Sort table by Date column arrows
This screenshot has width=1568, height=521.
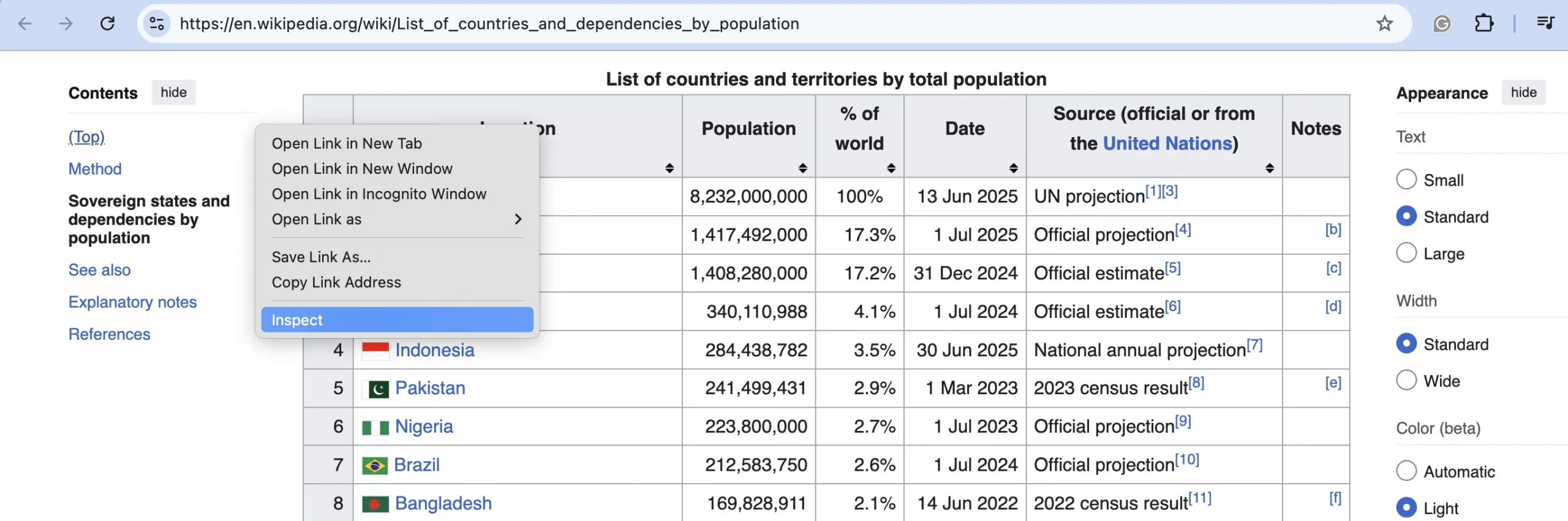[1014, 168]
